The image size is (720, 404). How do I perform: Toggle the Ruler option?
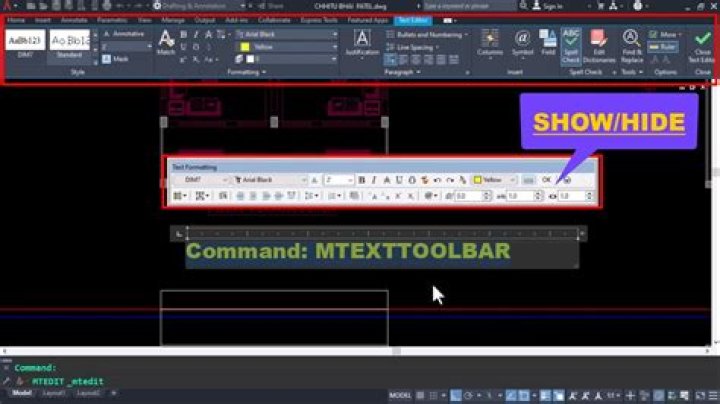click(663, 47)
